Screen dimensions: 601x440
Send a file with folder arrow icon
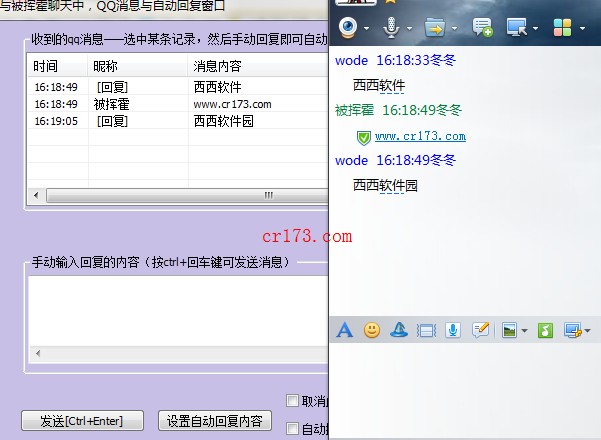(x=435, y=28)
